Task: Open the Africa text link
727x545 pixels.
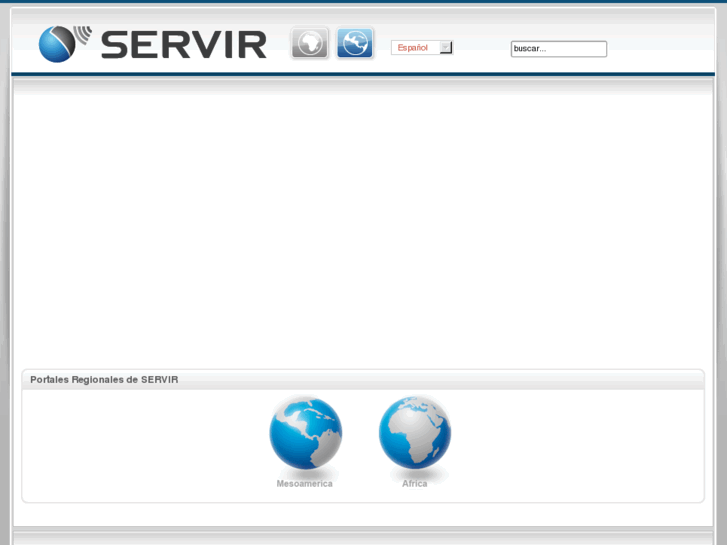Action: [415, 483]
